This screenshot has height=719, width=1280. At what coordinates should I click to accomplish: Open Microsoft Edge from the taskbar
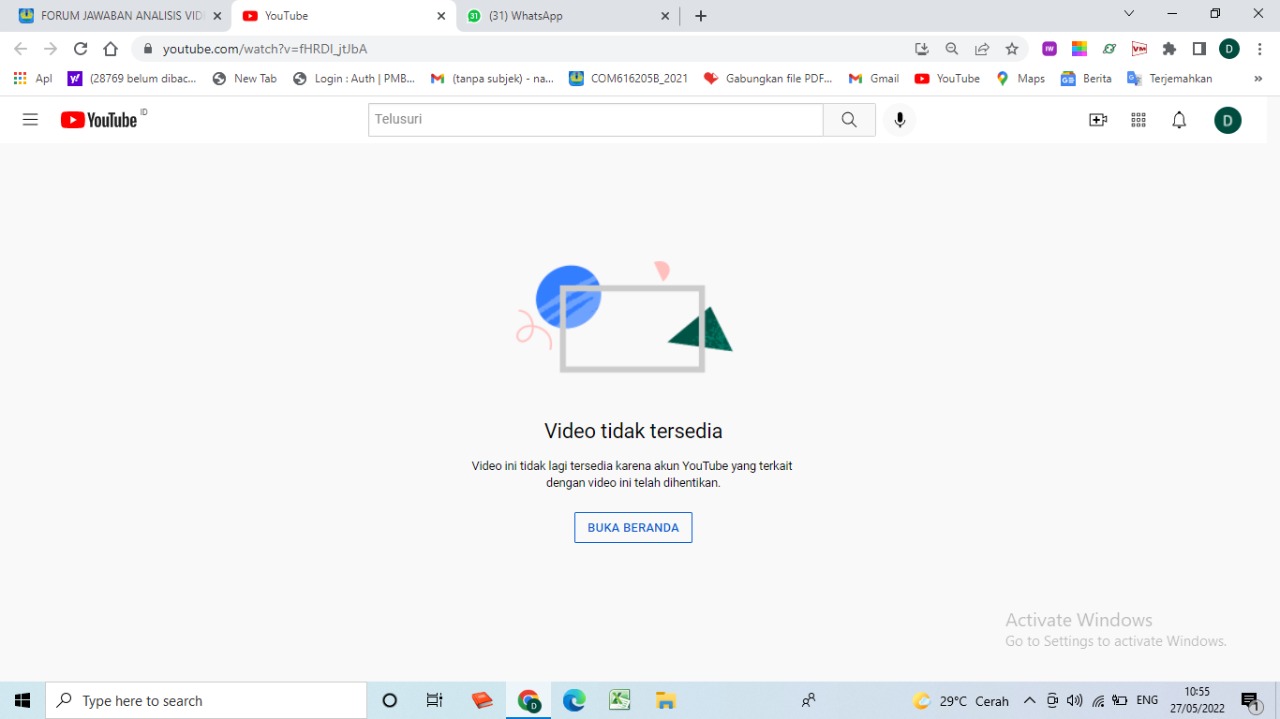574,701
